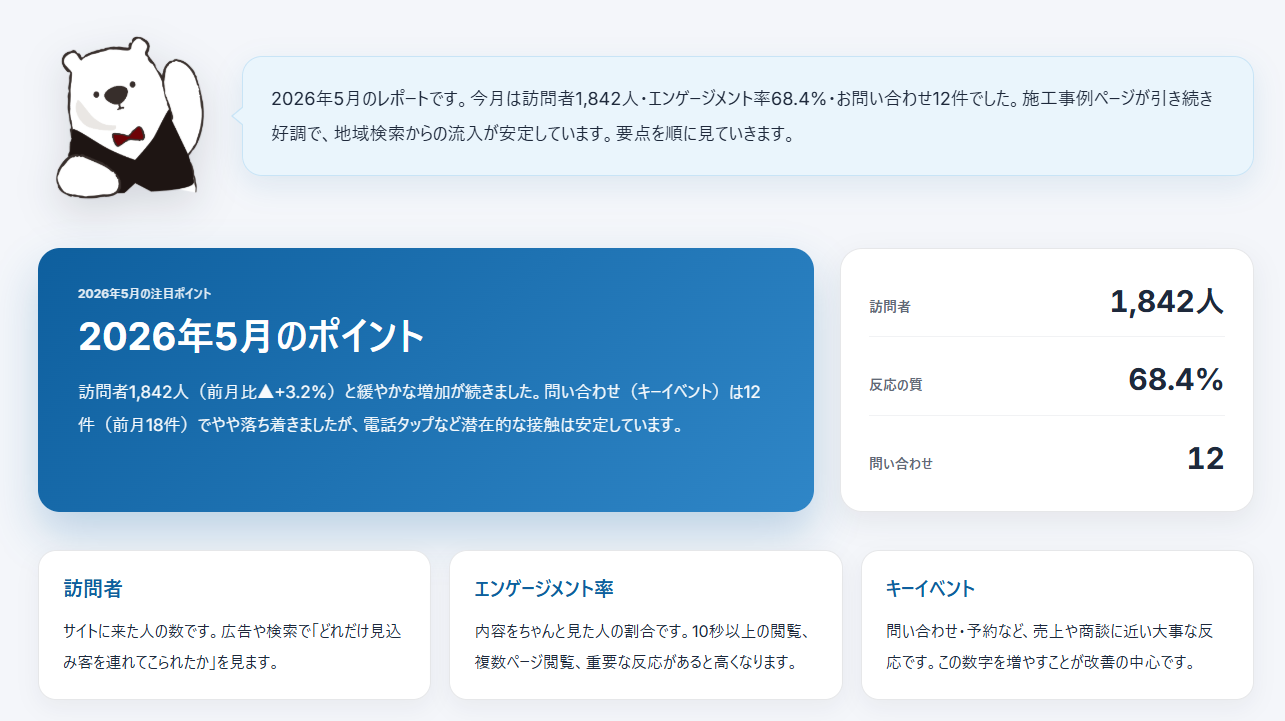Click the エンゲージメント率 card title
Viewport: 1285px width, 721px height.
544,589
